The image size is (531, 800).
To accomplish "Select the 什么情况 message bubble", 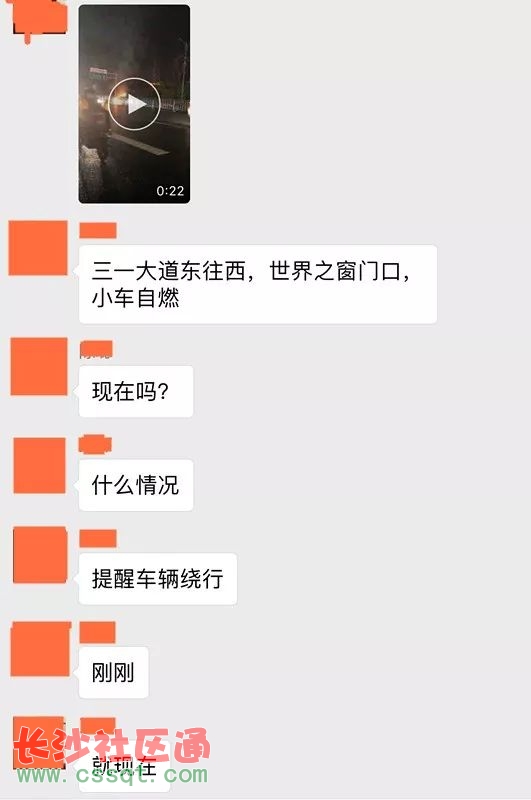I will pos(136,485).
